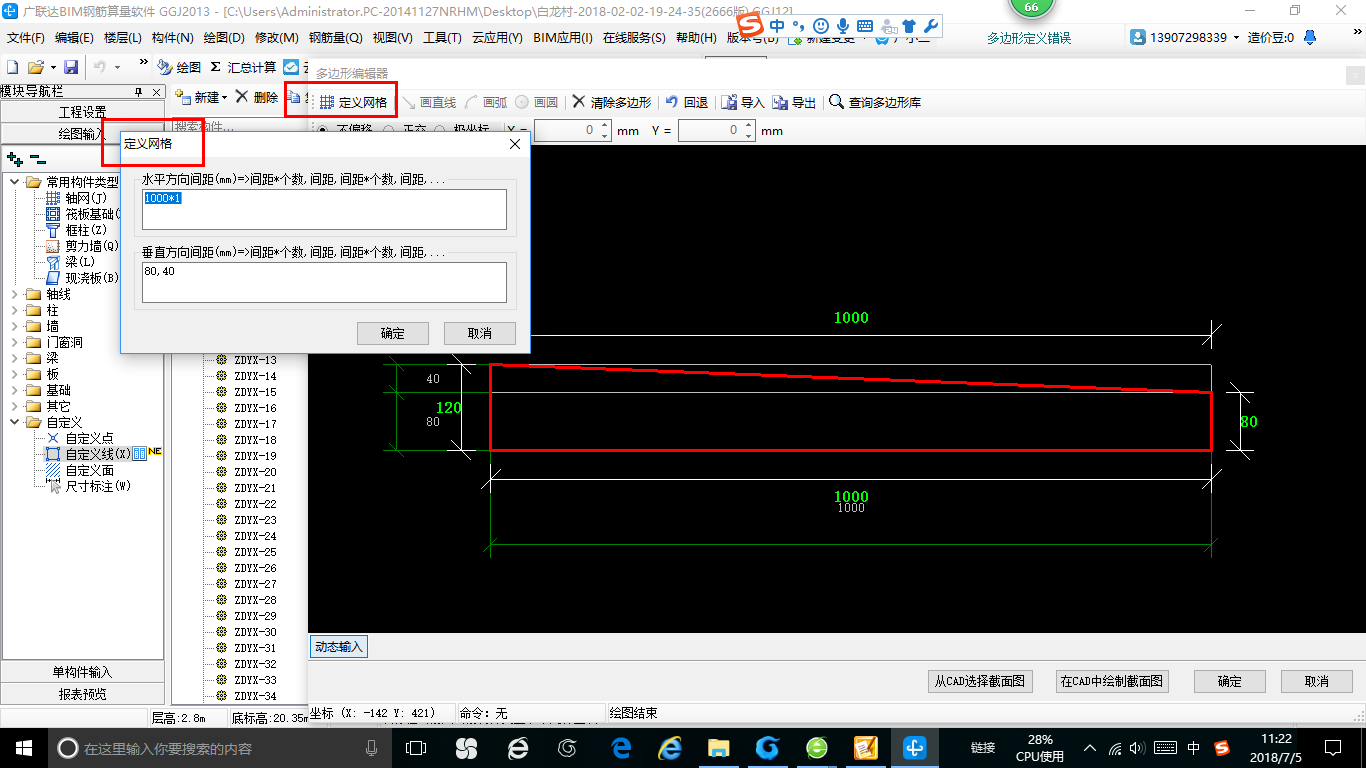Click collapse-all minus icon in navigation tree
Viewport: 1366px width, 768px height.
[37, 159]
